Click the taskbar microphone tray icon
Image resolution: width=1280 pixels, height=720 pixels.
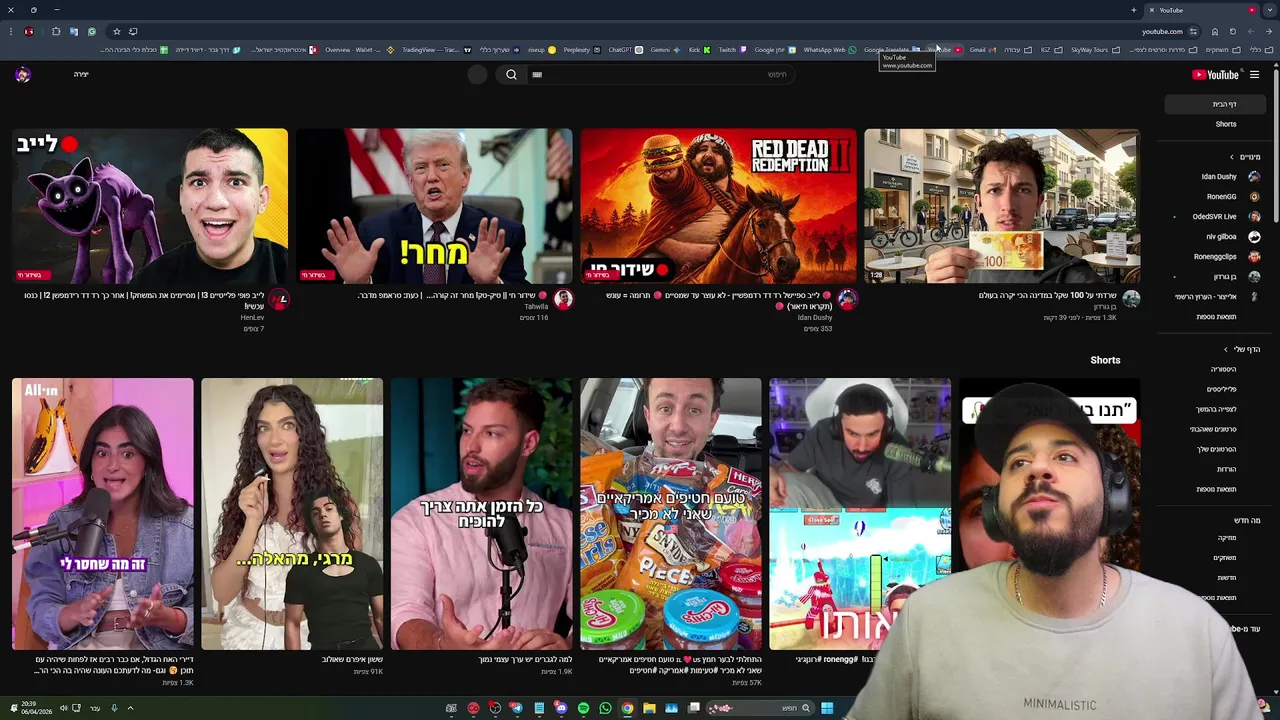(114, 708)
